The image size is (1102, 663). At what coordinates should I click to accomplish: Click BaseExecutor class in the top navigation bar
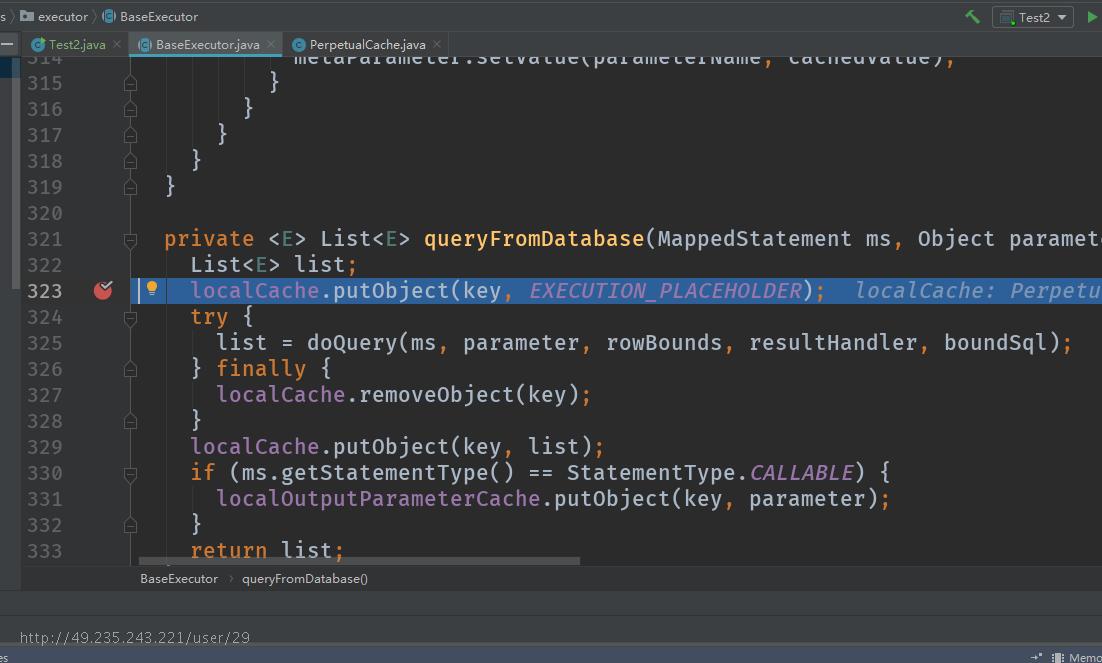click(x=150, y=16)
